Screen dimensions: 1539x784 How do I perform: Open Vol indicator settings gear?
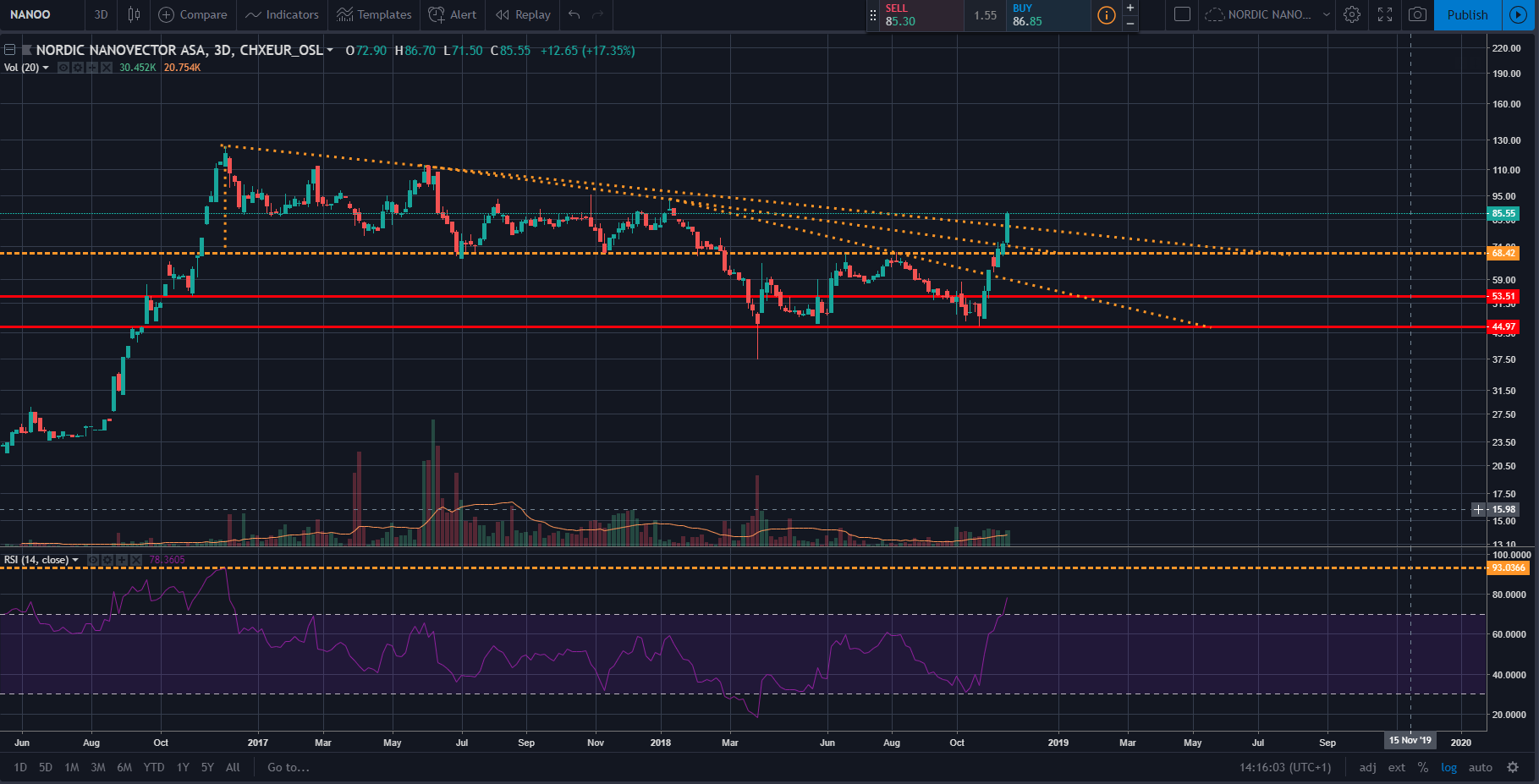[78, 68]
